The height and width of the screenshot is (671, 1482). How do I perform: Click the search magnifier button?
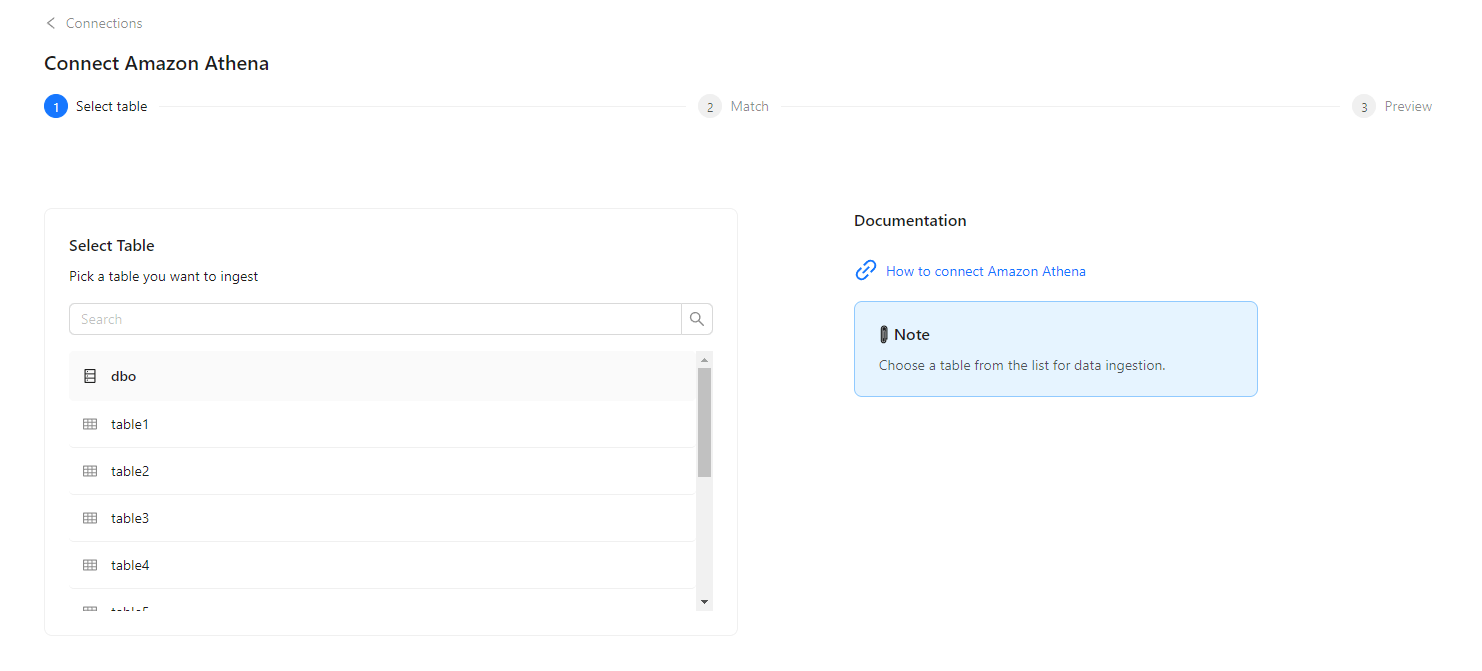coord(697,319)
